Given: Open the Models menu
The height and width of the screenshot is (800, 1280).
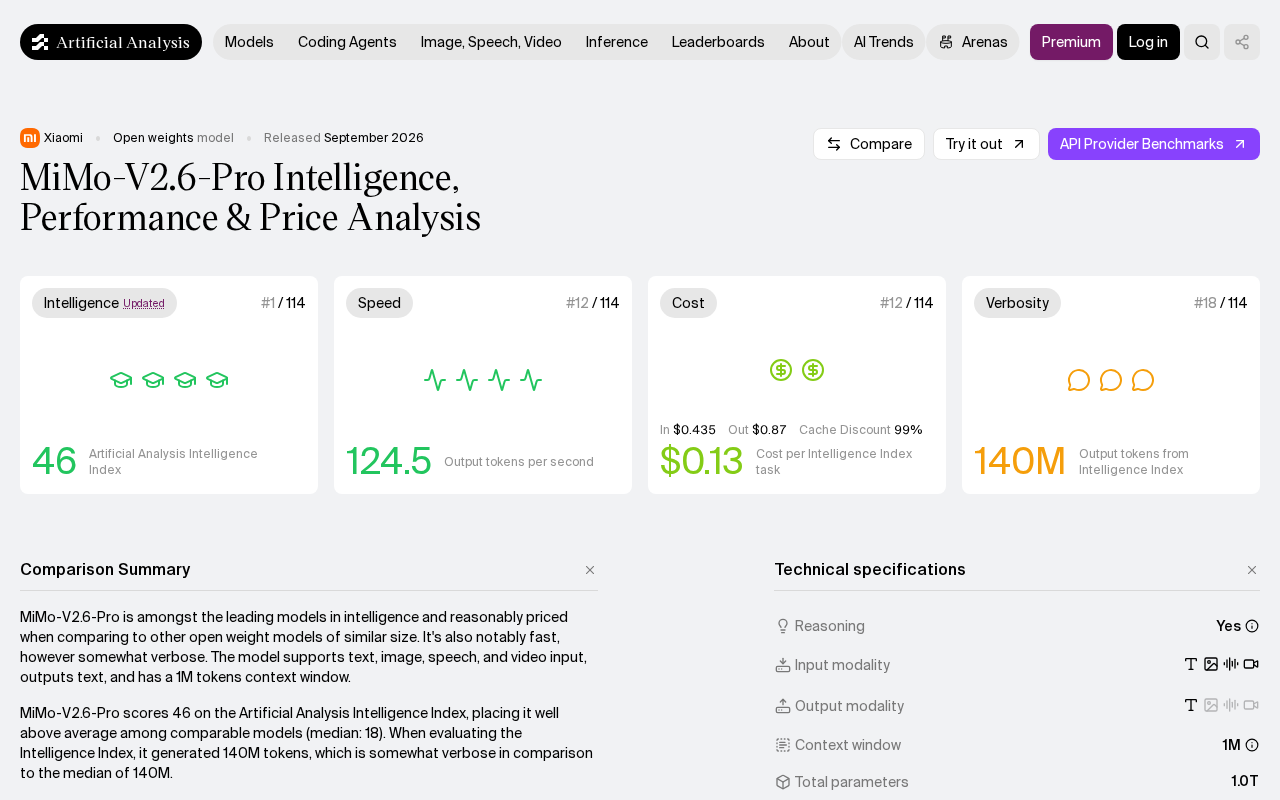Looking at the screenshot, I should 249,42.
